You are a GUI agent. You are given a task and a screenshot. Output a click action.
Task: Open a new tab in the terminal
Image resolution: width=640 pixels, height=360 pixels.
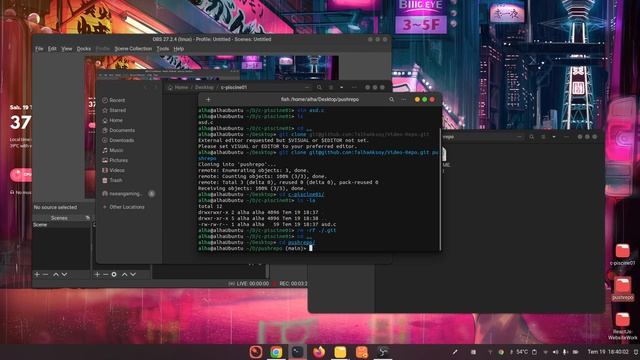208,100
